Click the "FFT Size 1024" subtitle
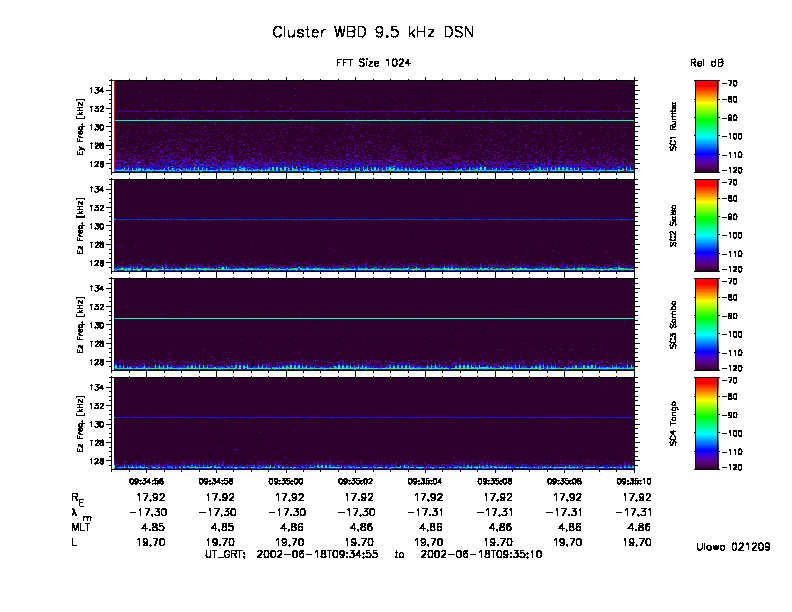 373,63
